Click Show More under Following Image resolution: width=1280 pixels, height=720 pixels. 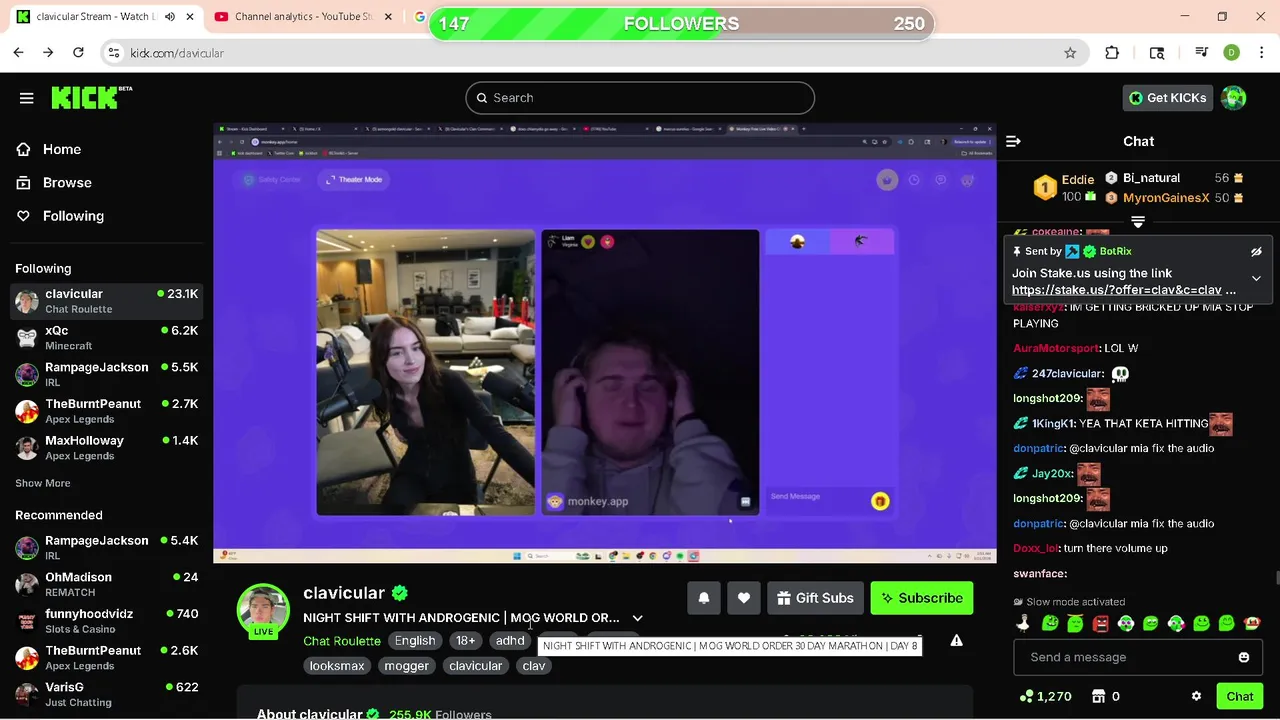(42, 483)
